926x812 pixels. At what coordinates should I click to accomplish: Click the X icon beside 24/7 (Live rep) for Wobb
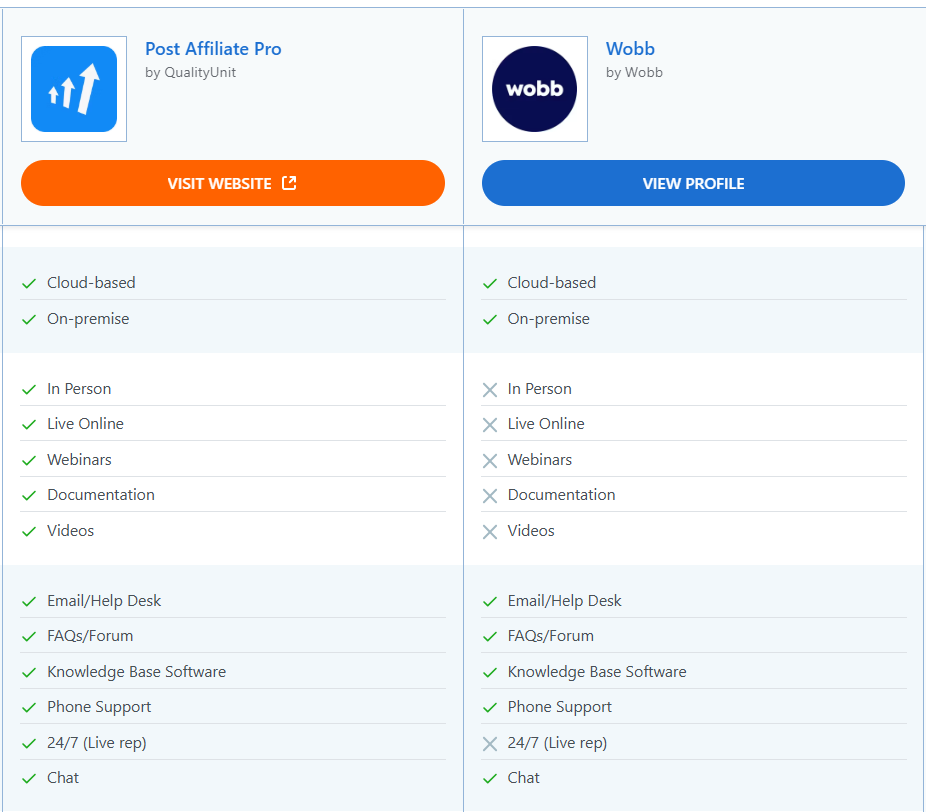click(x=490, y=742)
